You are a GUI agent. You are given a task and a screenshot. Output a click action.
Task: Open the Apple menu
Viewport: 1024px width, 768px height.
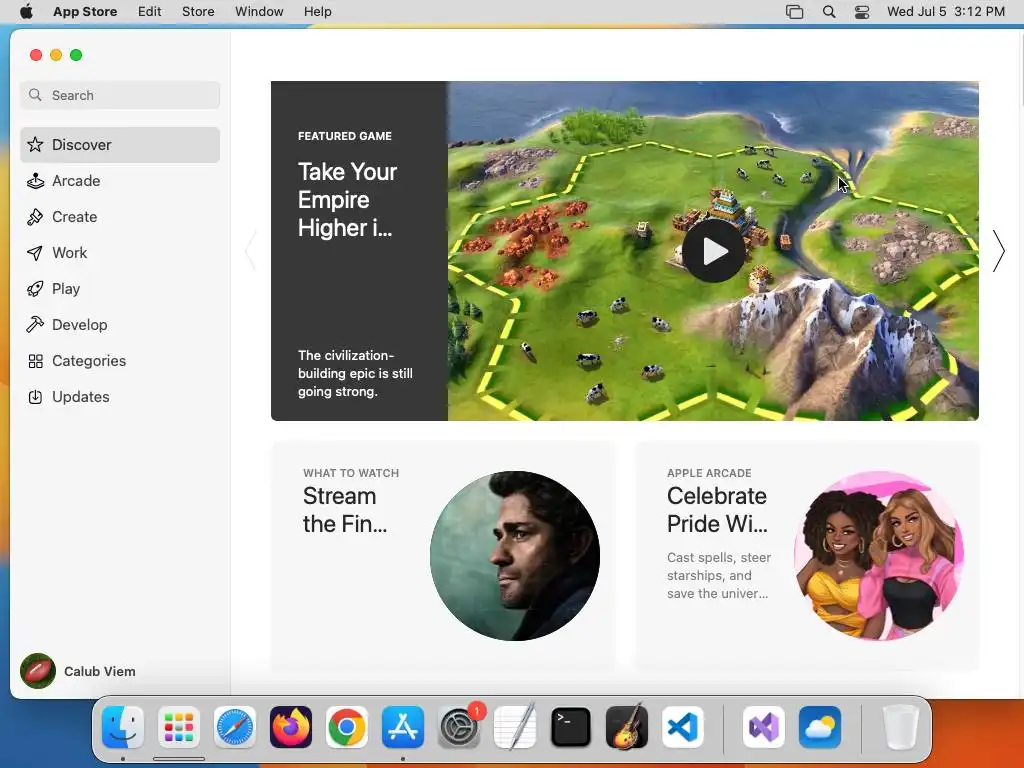click(x=26, y=12)
